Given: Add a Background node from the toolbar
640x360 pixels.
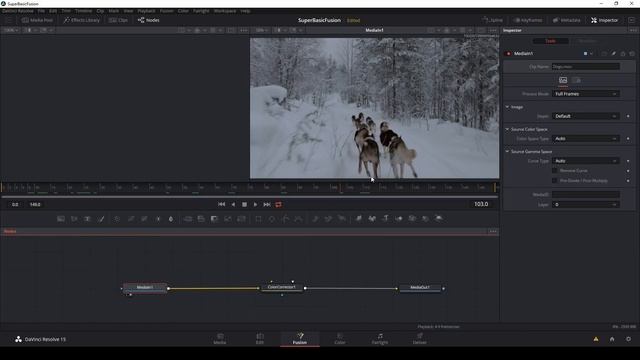Looking at the screenshot, I should 61,219.
